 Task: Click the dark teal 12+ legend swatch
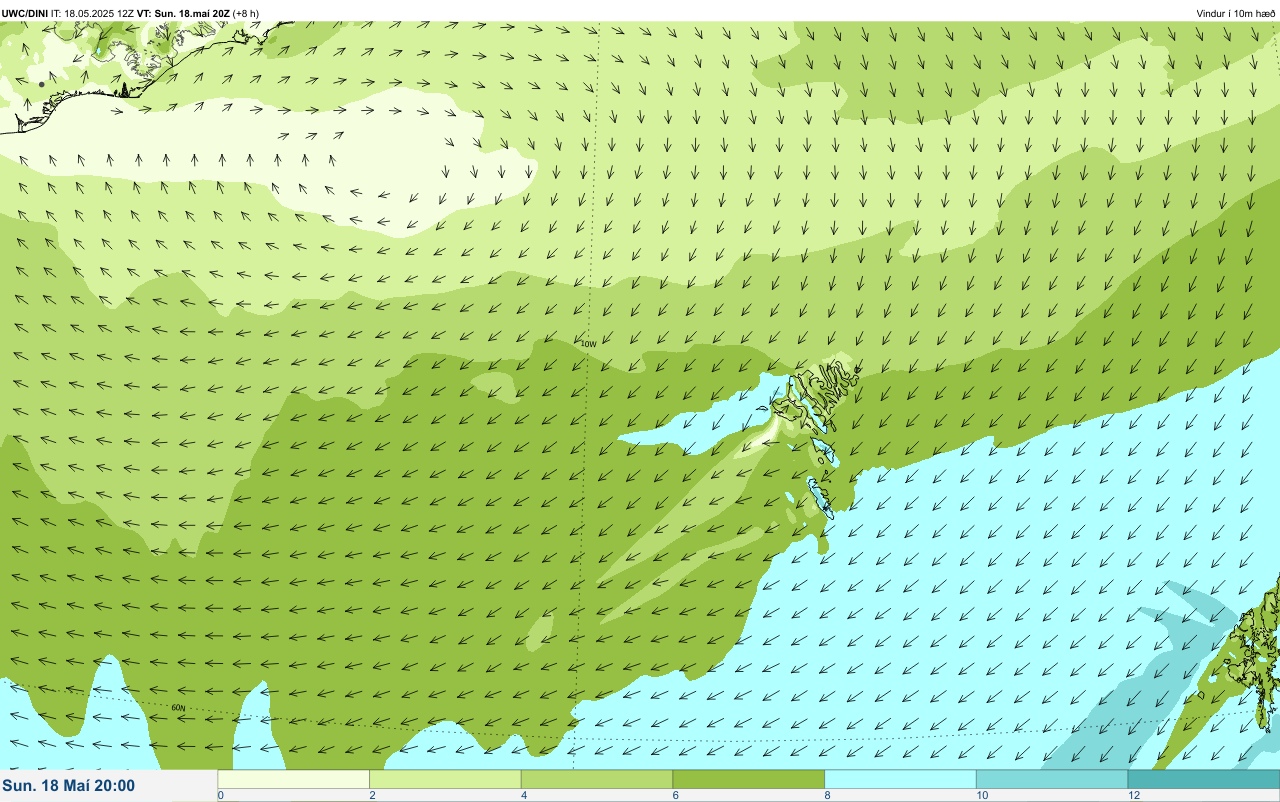pos(1204,779)
